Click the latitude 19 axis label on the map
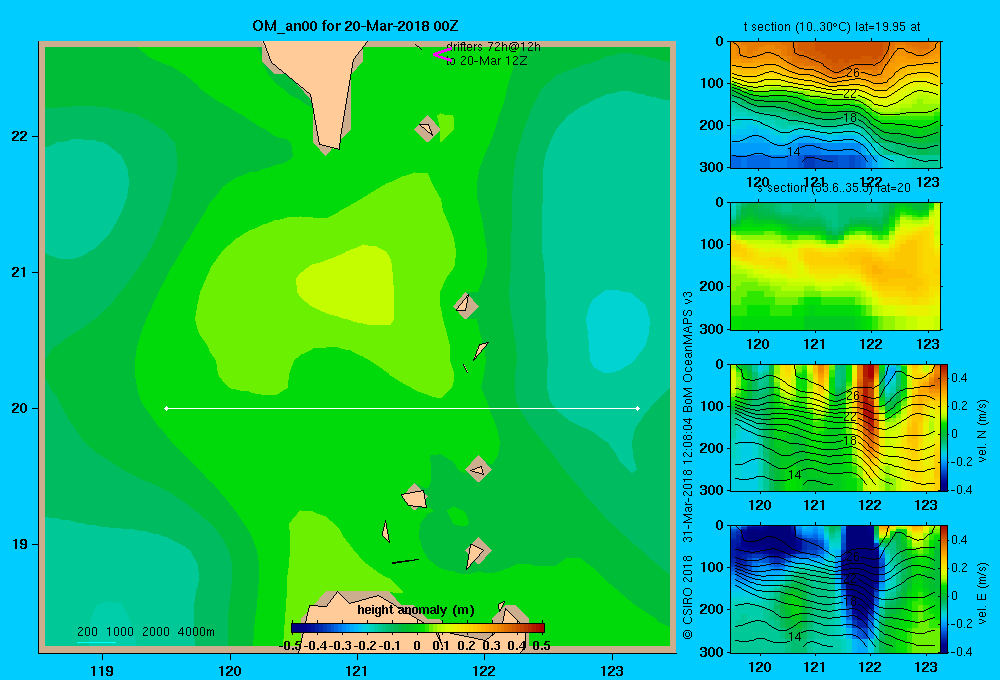This screenshot has height=680, width=1000. click(x=20, y=544)
